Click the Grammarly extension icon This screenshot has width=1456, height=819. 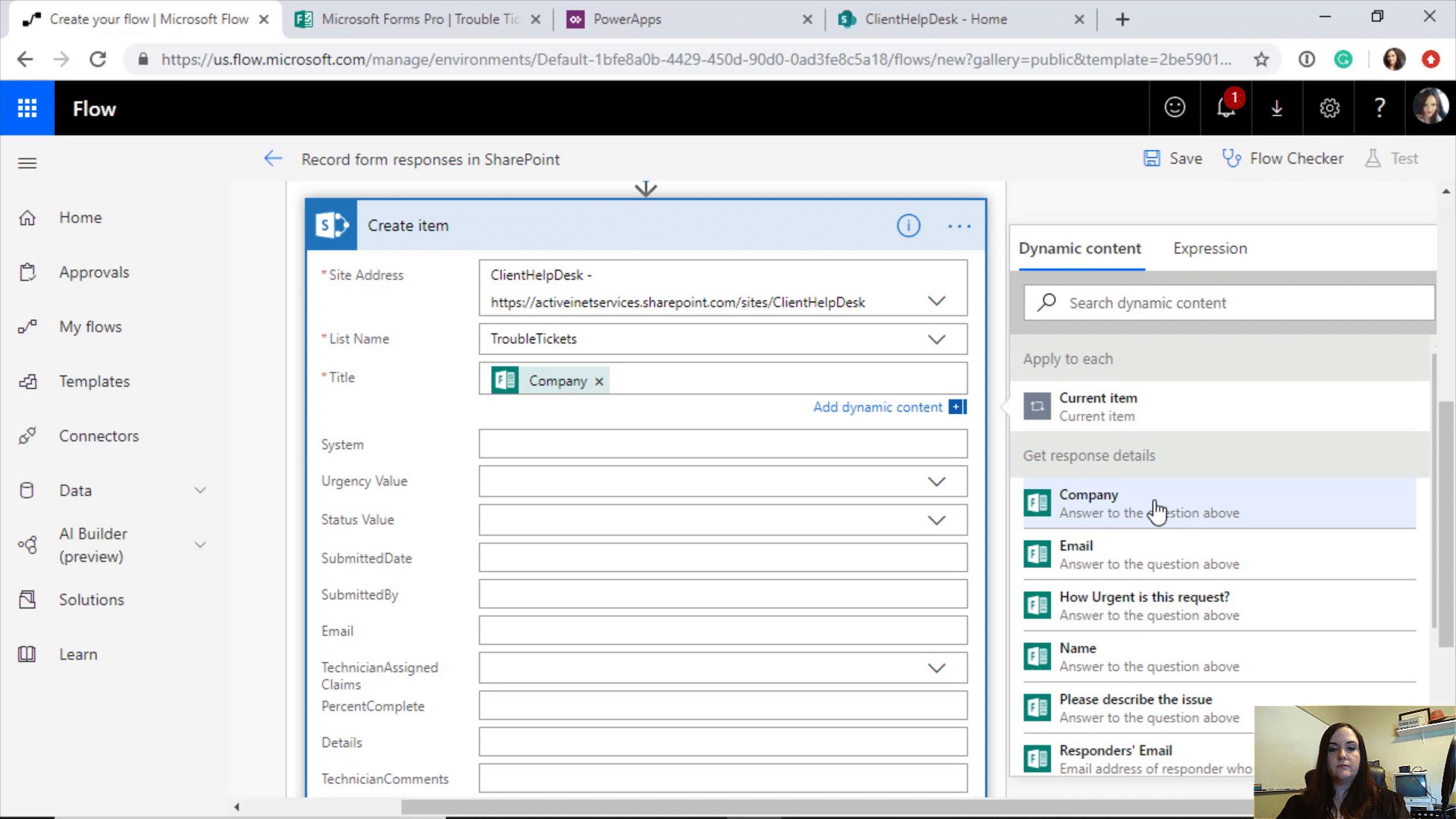pyautogui.click(x=1343, y=59)
